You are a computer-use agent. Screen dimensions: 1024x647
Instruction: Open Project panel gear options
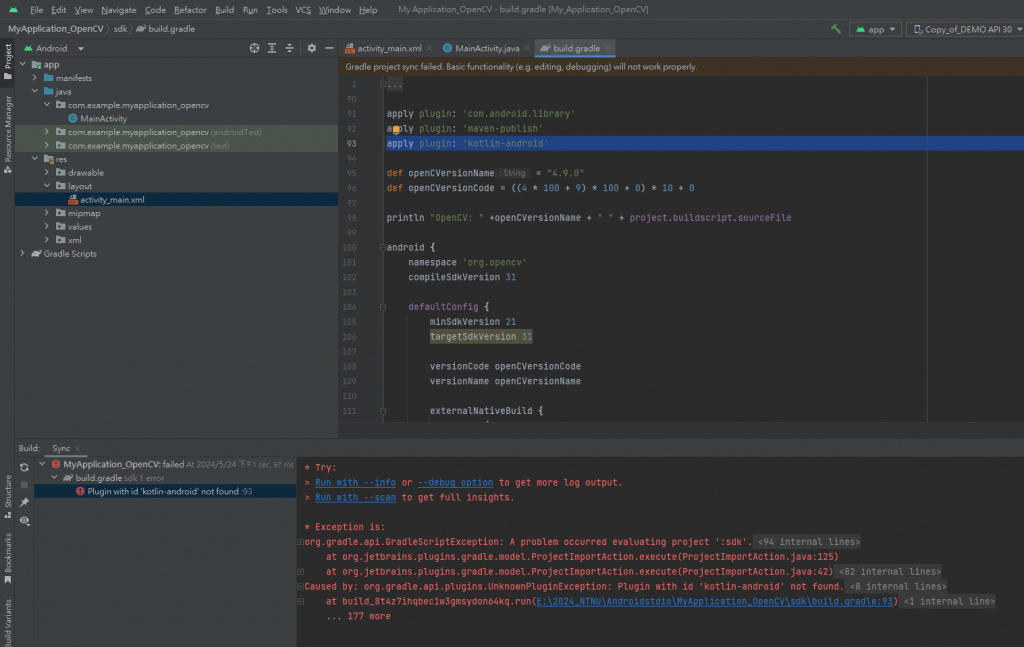click(x=311, y=48)
